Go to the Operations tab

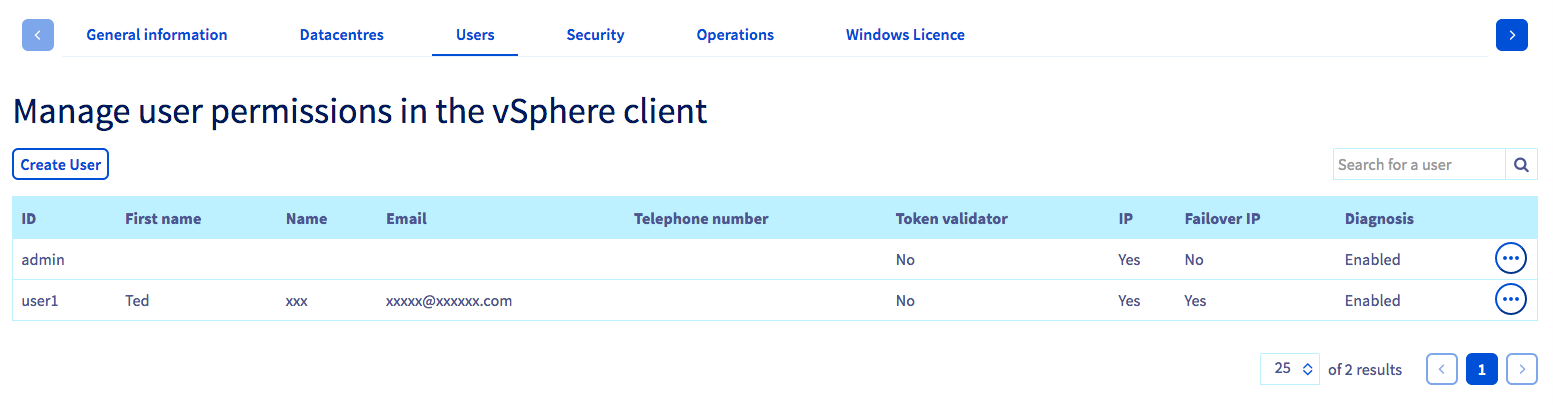pos(735,35)
